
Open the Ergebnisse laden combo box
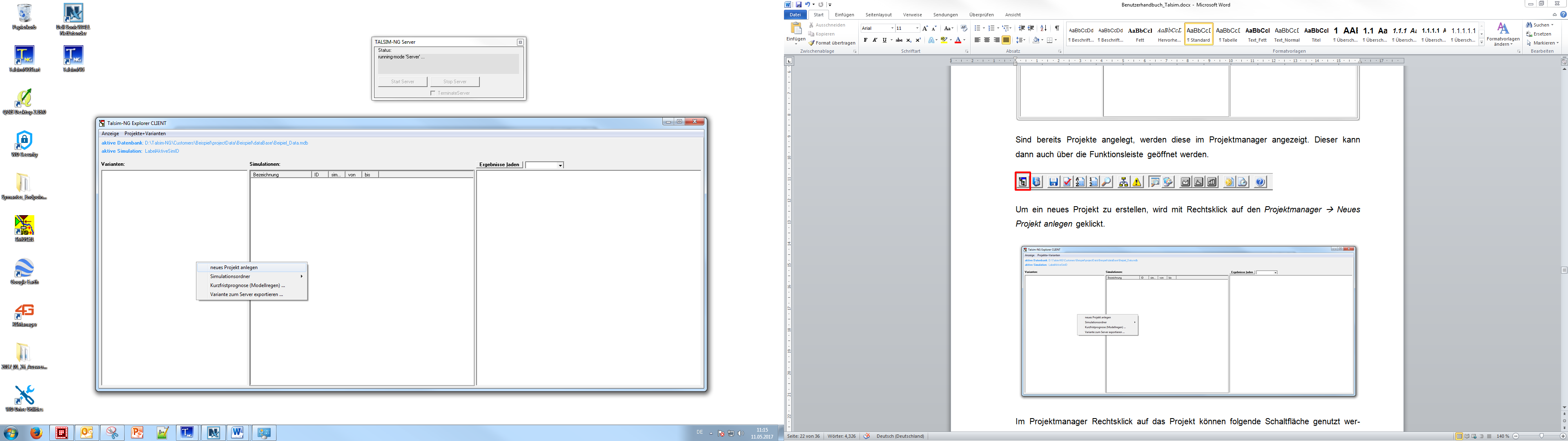560,165
